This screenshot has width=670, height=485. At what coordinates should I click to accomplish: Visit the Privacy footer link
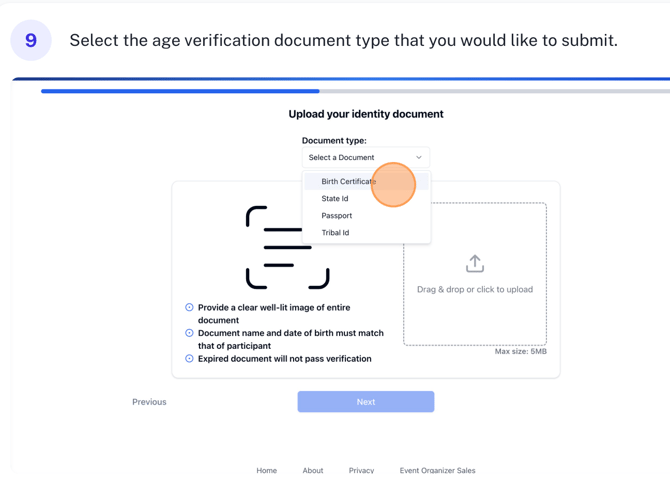361,470
